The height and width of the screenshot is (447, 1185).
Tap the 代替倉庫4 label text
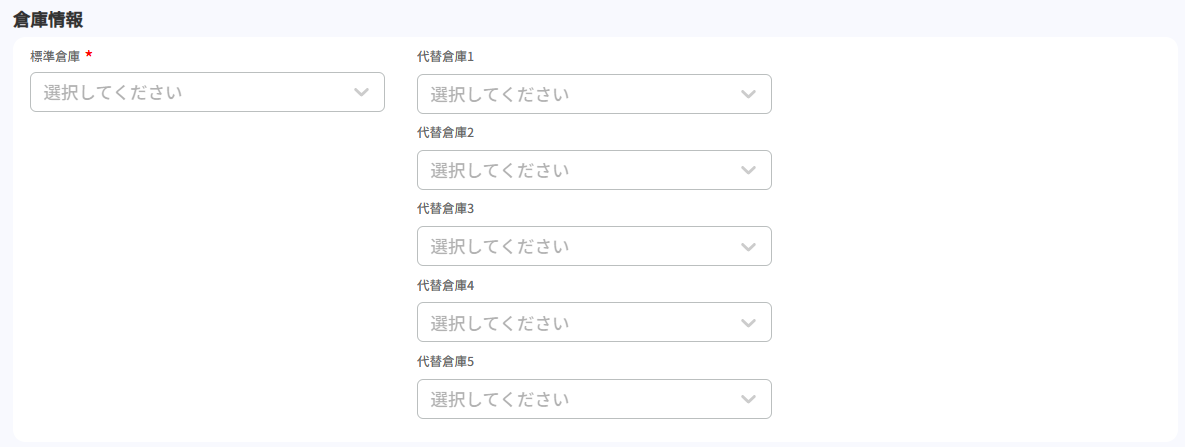click(x=445, y=285)
